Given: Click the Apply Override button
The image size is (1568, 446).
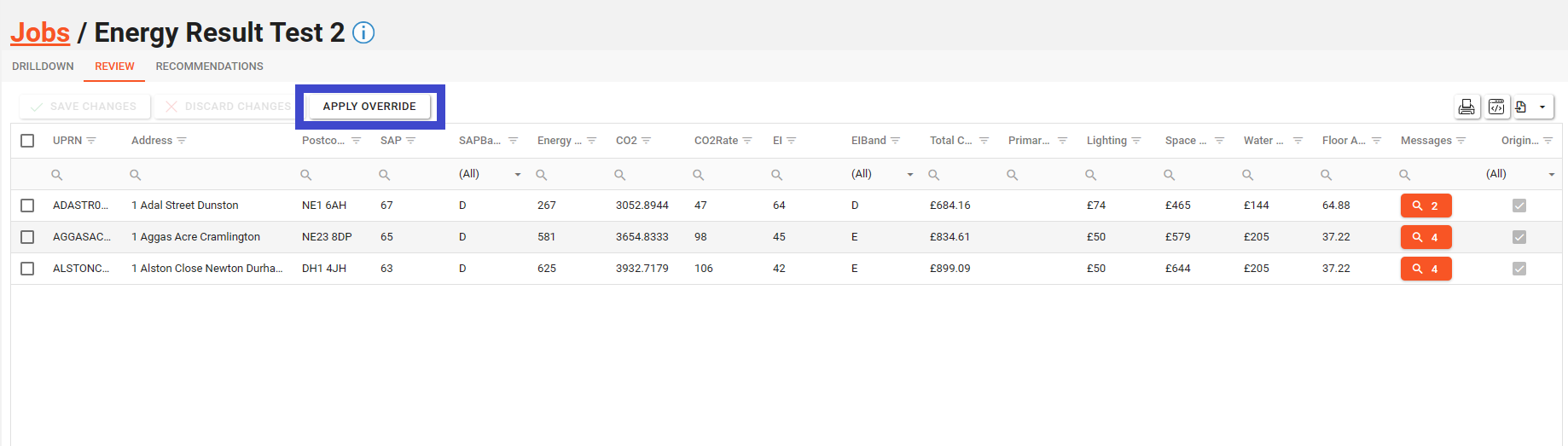Looking at the screenshot, I should 369,107.
